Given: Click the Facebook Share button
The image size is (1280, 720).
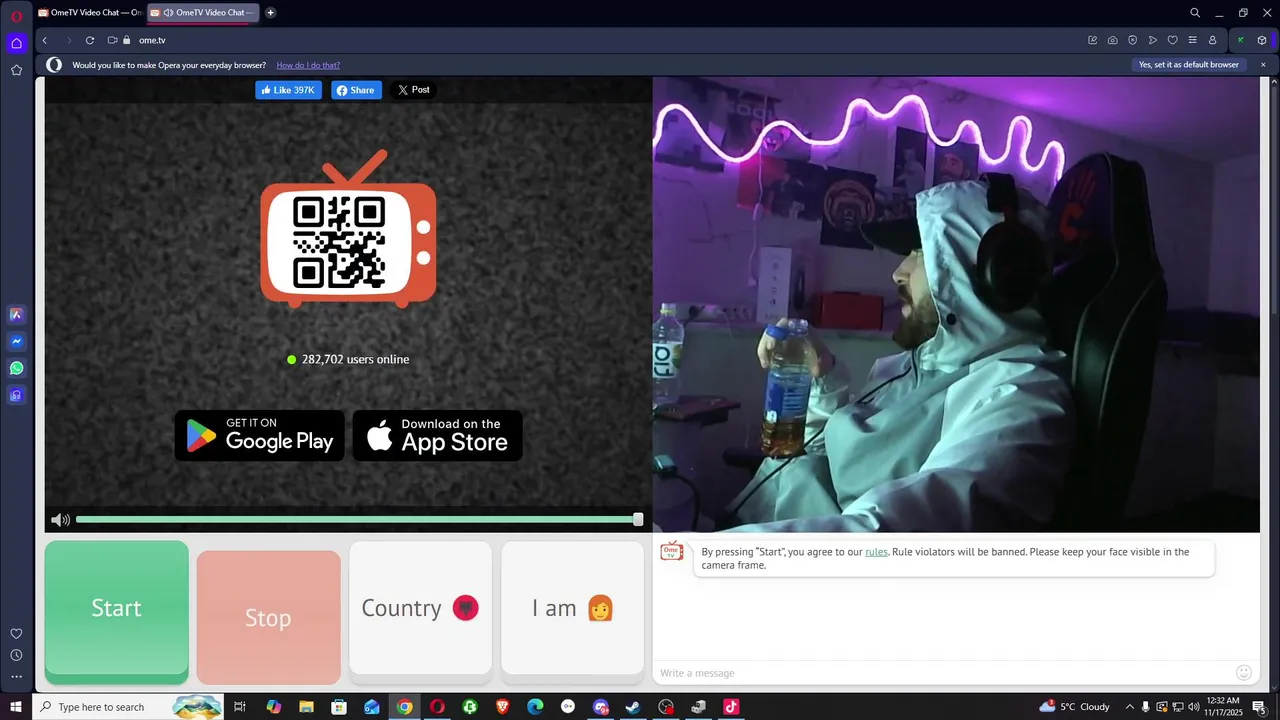Looking at the screenshot, I should click(x=356, y=90).
